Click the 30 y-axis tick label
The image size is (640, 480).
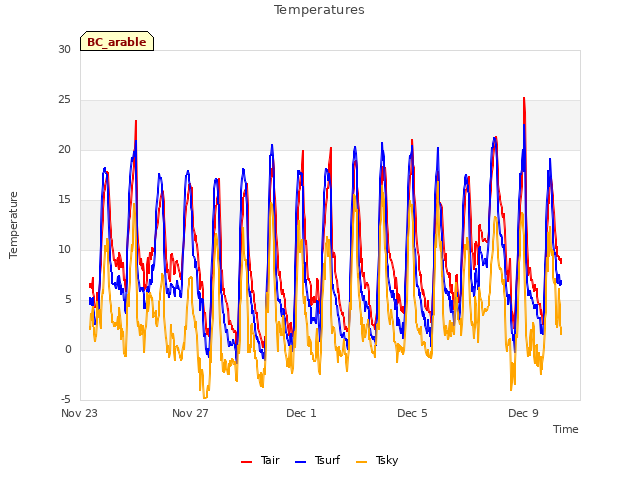[x=64, y=49]
